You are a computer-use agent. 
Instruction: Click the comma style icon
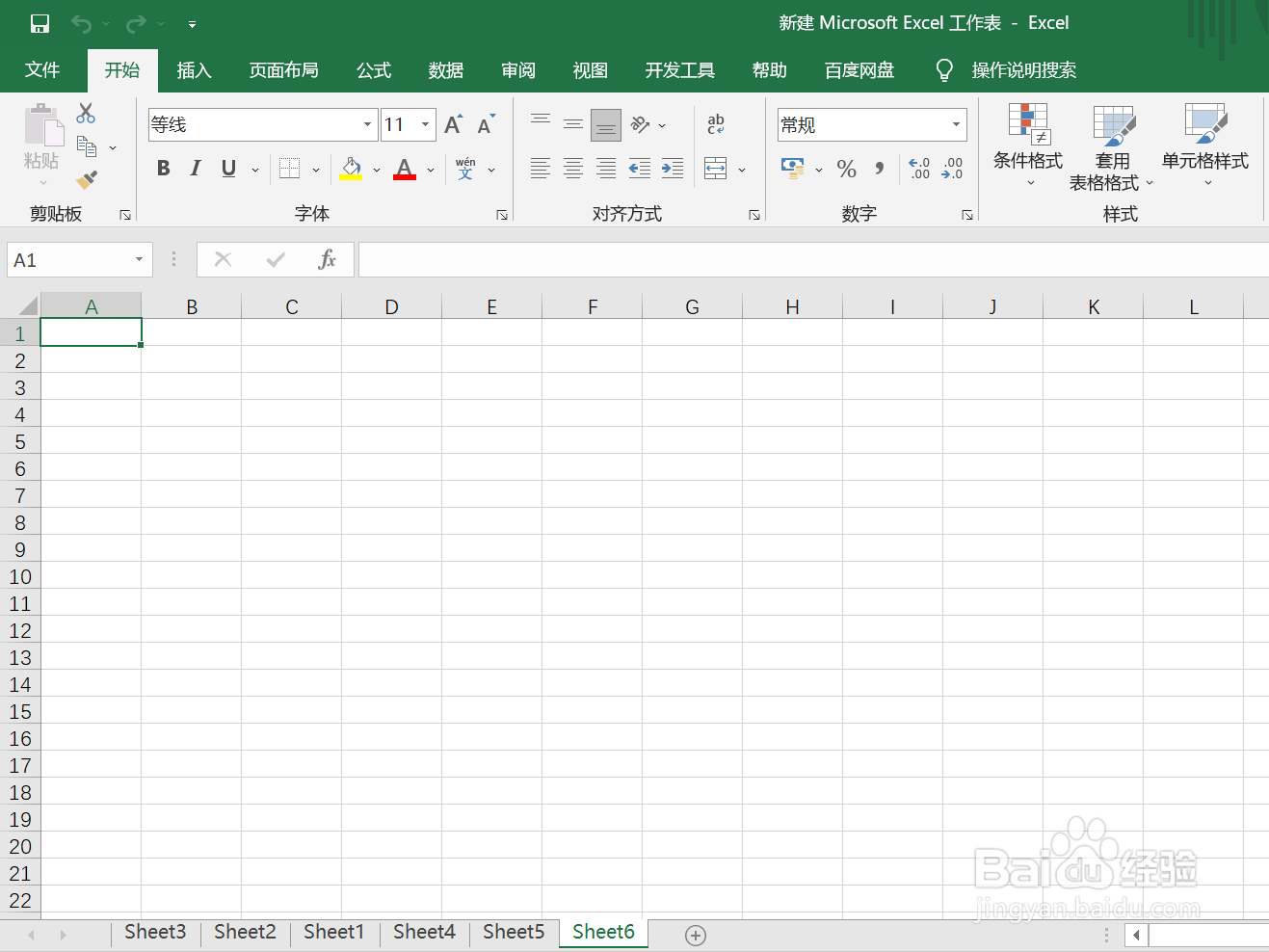click(x=880, y=169)
